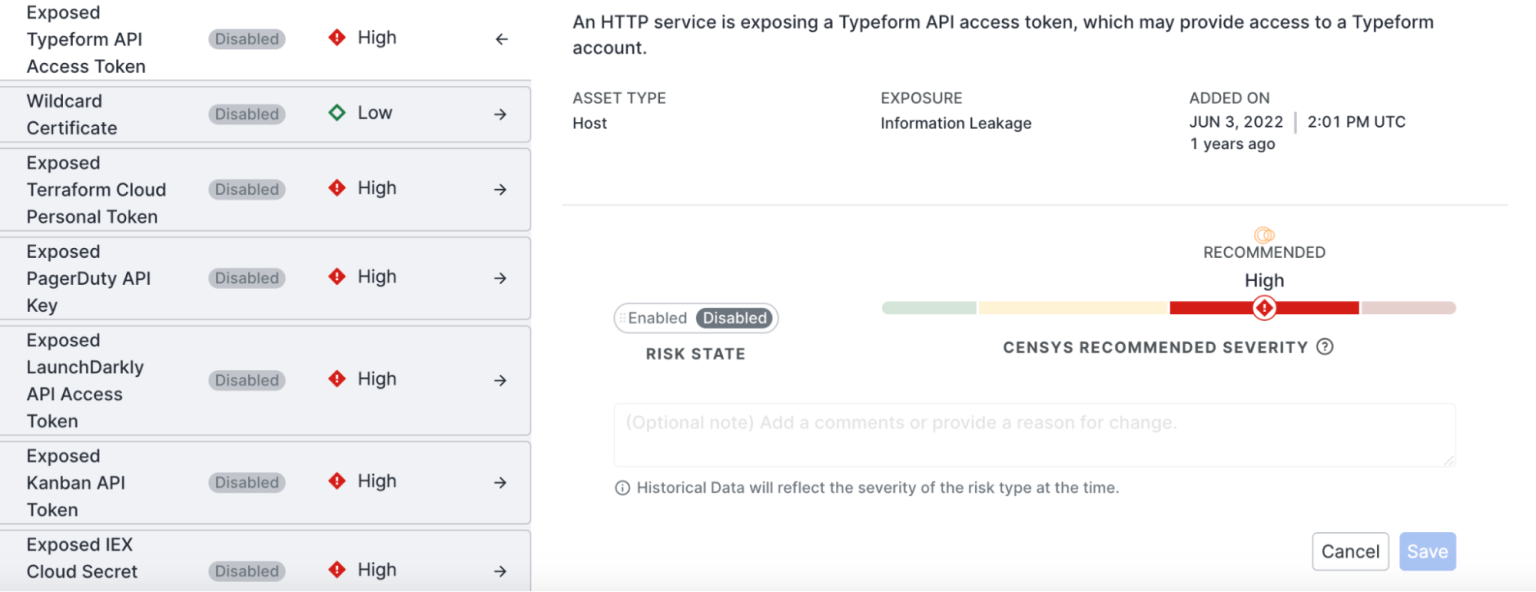Image resolution: width=1536 pixels, height=592 pixels.
Task: Set the risk state to Enabled
Action: click(656, 318)
